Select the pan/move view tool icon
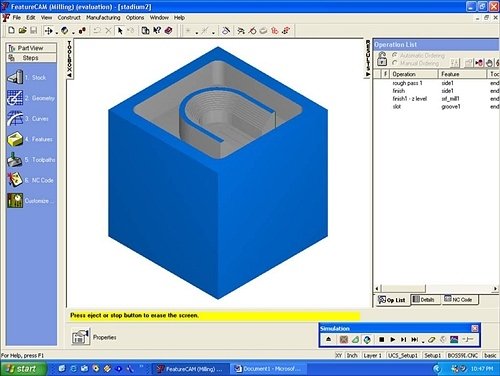The height and width of the screenshot is (376, 500). (x=49, y=31)
